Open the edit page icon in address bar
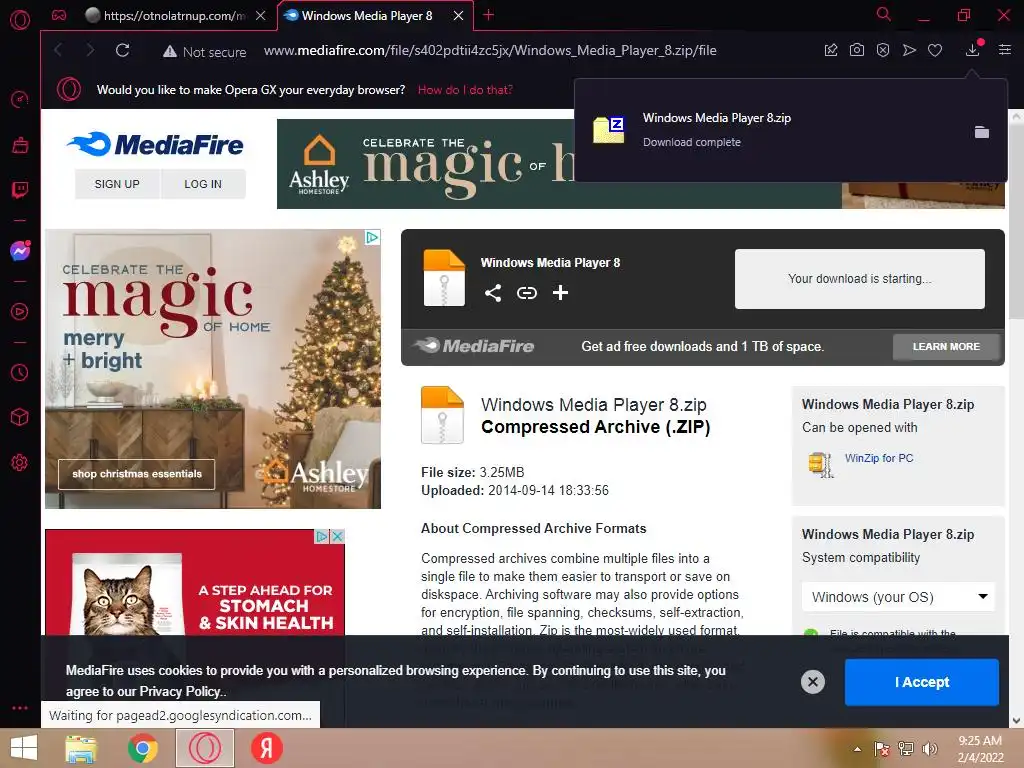Image resolution: width=1024 pixels, height=768 pixels. (x=831, y=50)
